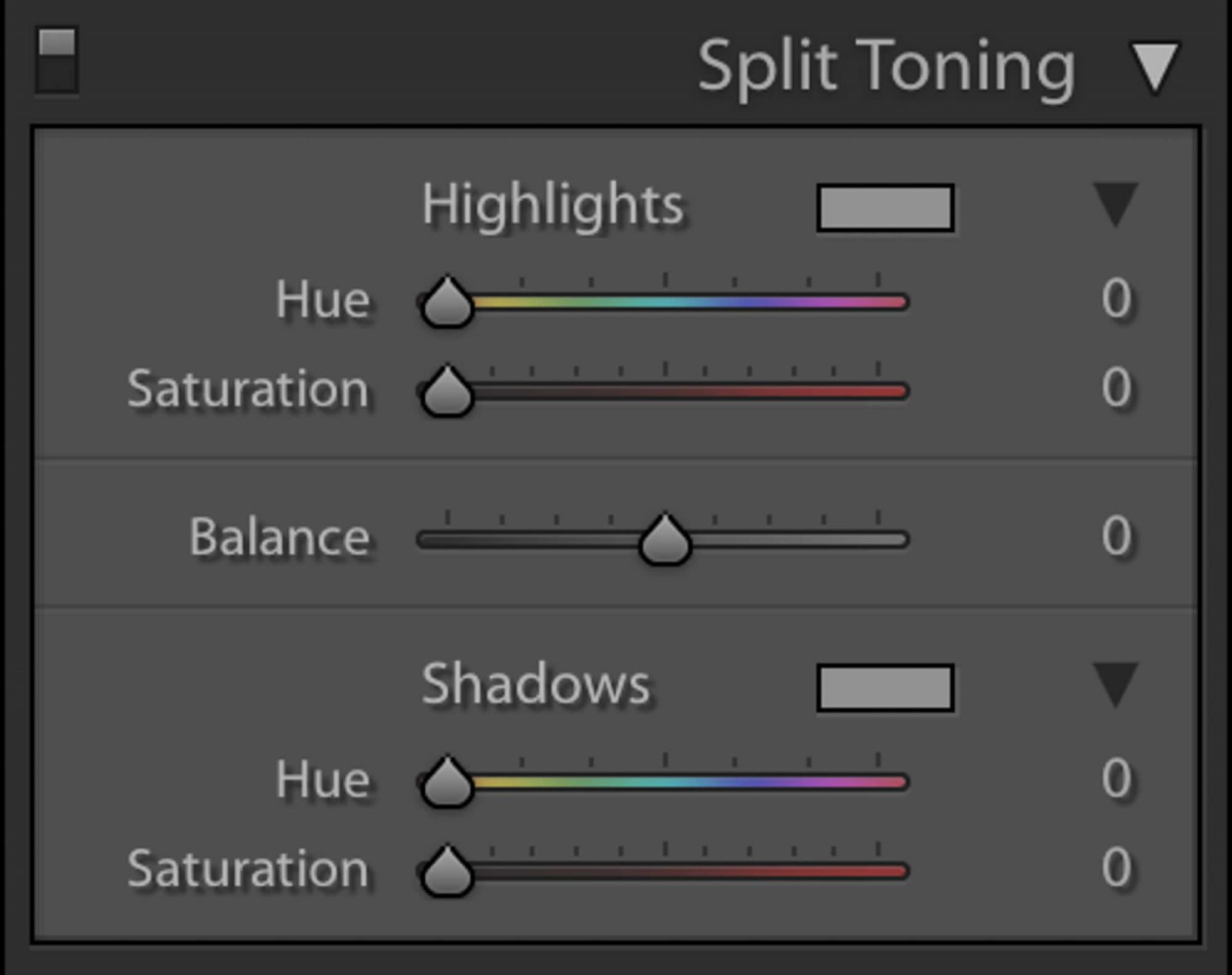The width and height of the screenshot is (1232, 975).
Task: Toggle the Split Toning panel on/off switch
Action: pos(56,61)
